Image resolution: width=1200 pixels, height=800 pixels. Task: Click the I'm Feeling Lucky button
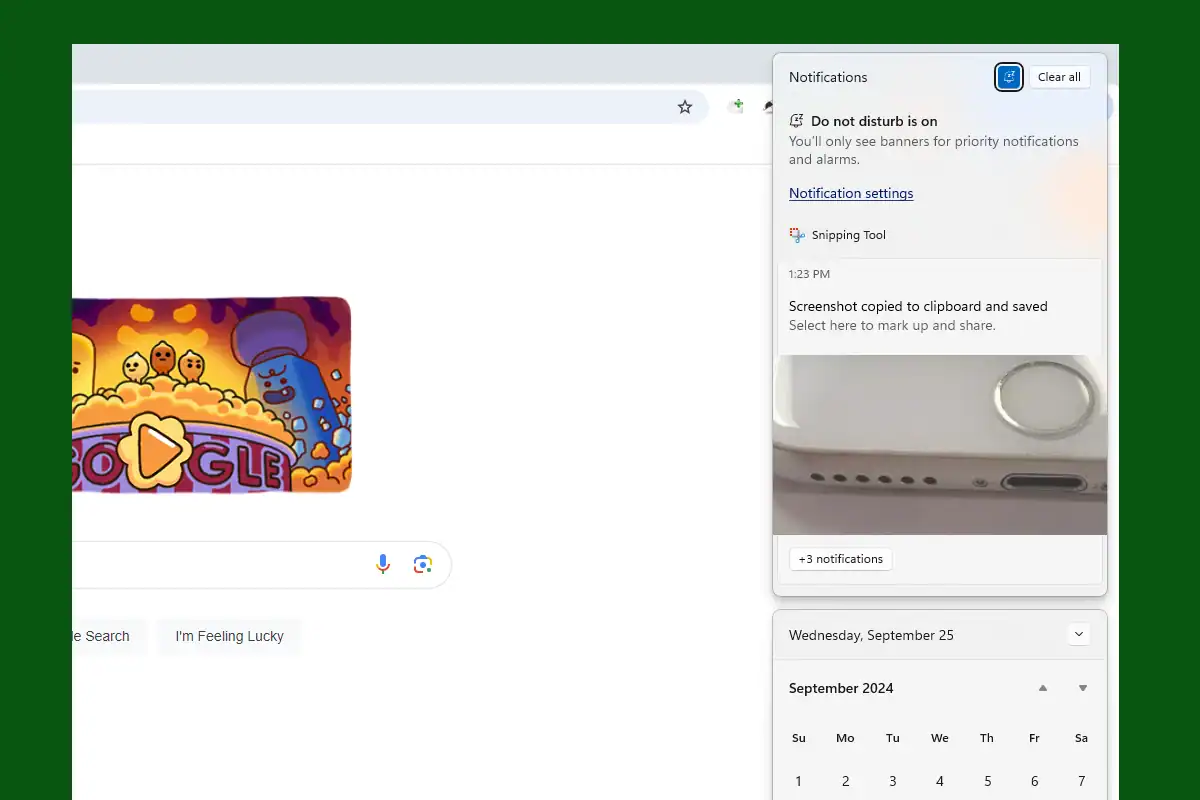(x=229, y=636)
